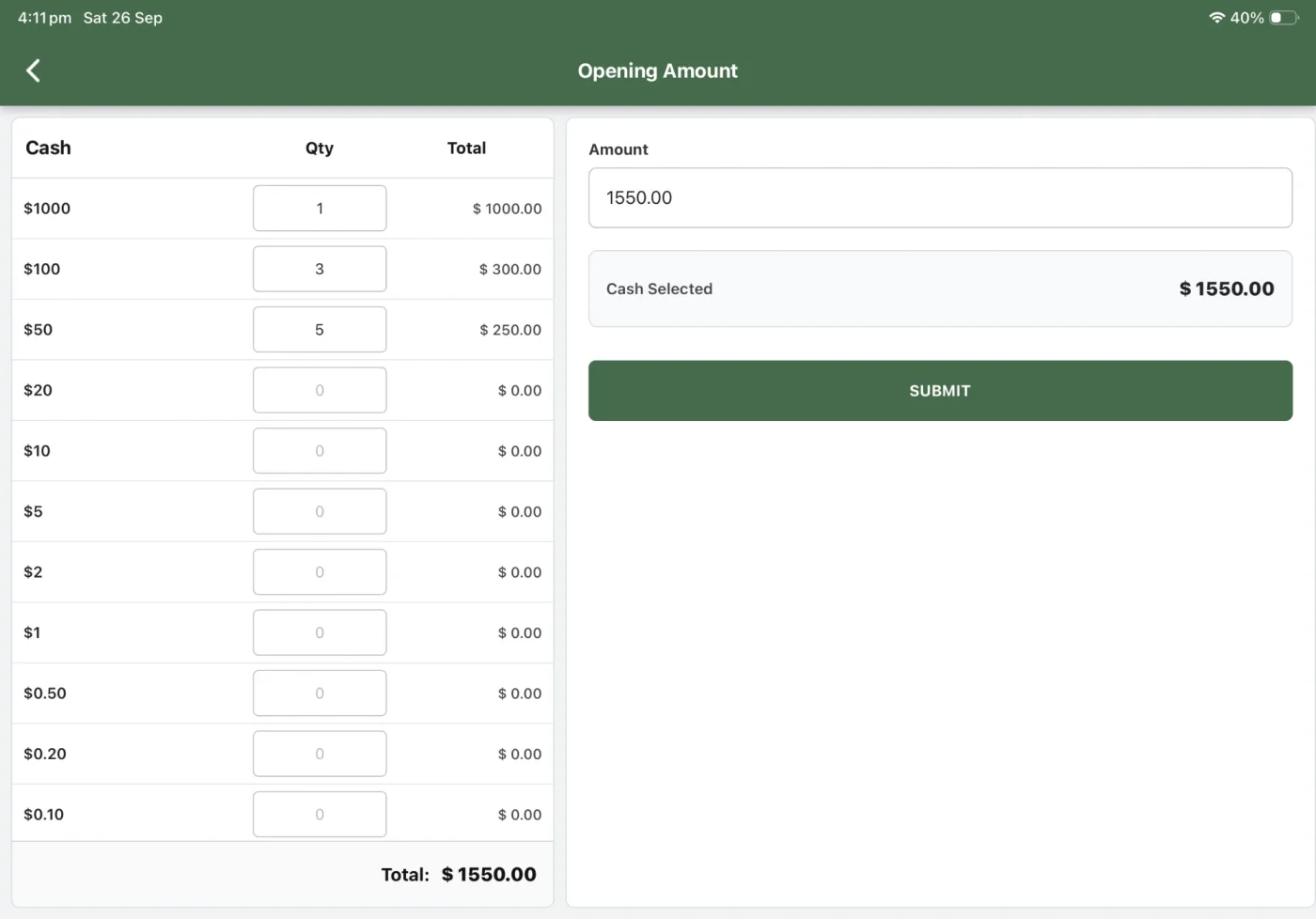Click the $ 1000.00 row total

pos(507,209)
